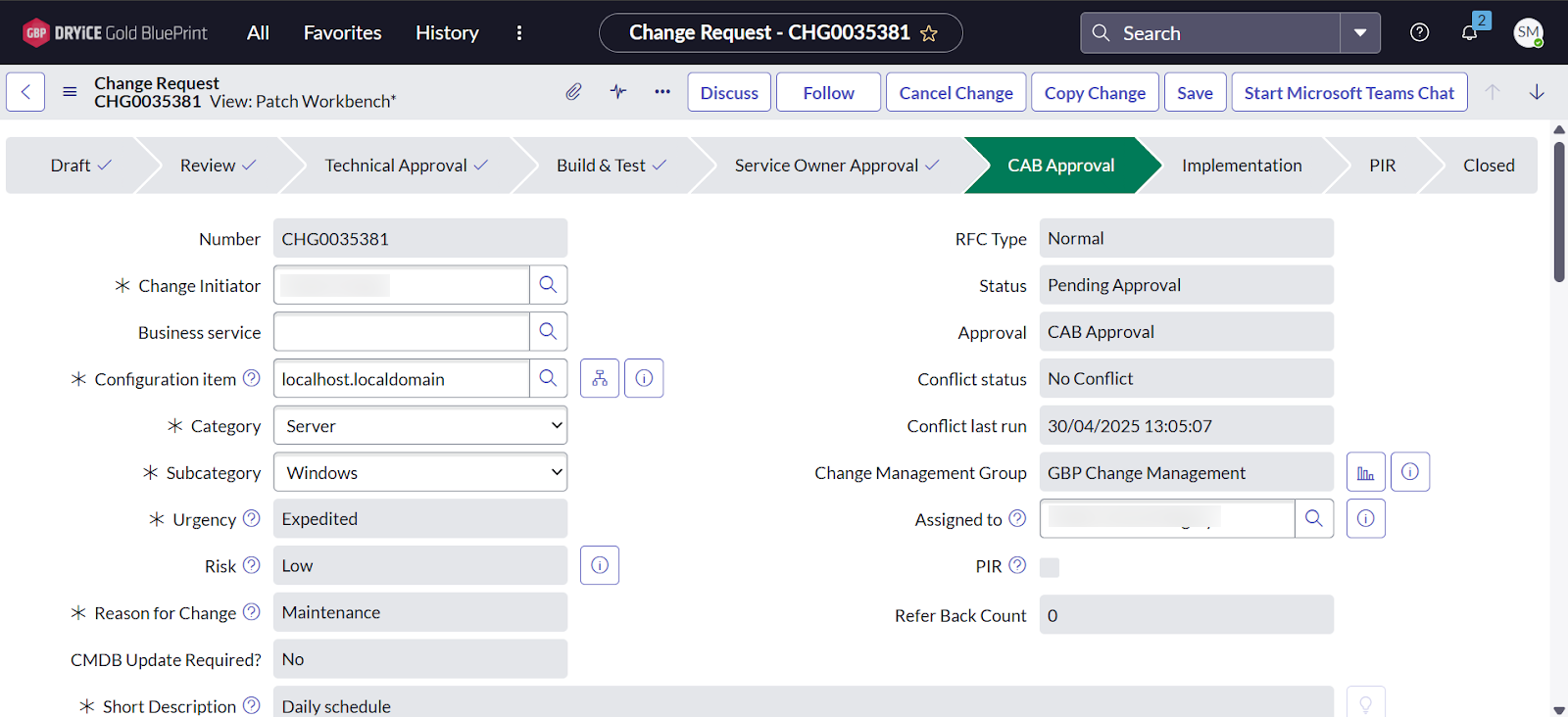Click the Start Microsoft Teams Chat button
The height and width of the screenshot is (717, 1568).
1348,93
